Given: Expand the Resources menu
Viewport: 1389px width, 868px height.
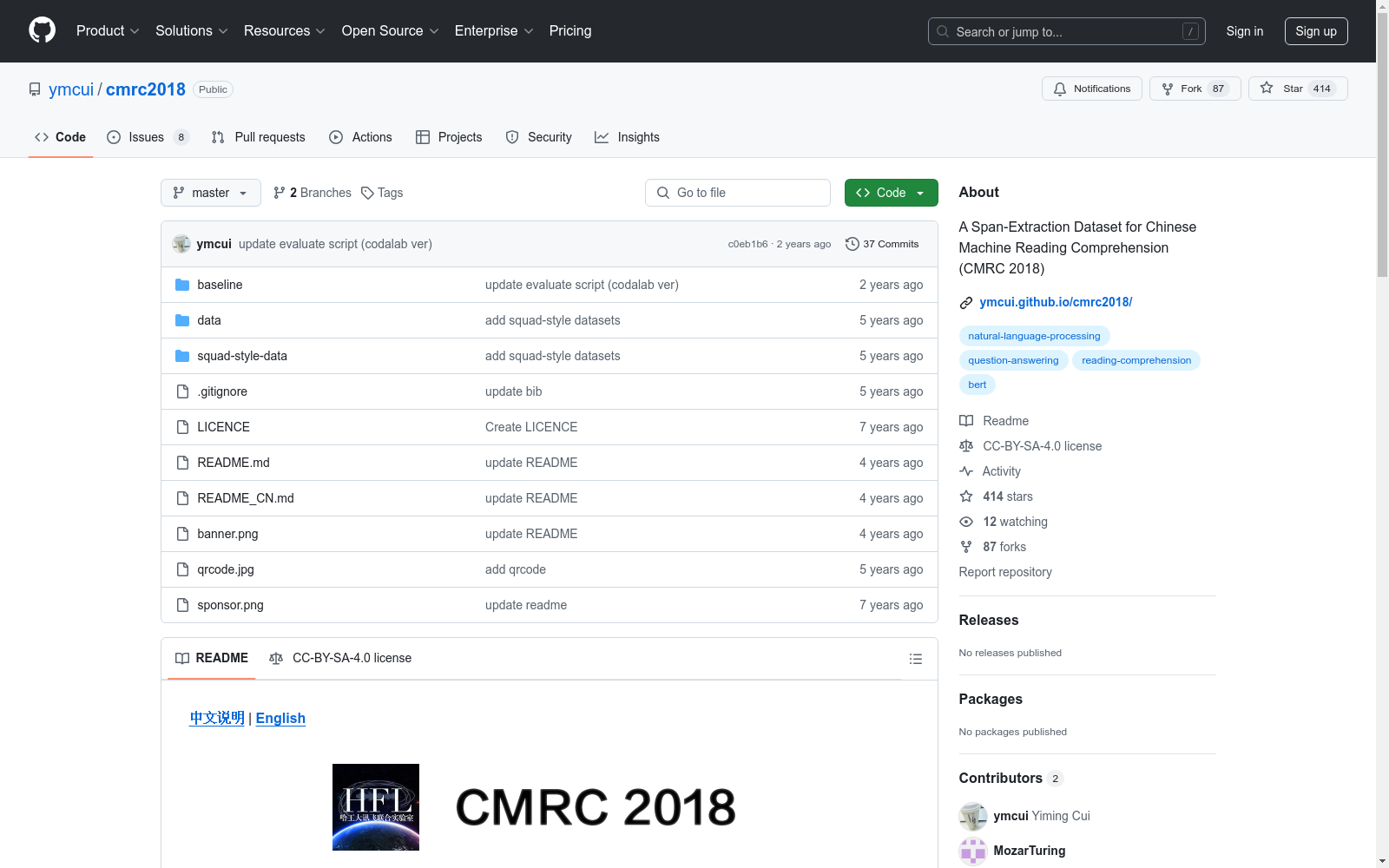Looking at the screenshot, I should [285, 30].
